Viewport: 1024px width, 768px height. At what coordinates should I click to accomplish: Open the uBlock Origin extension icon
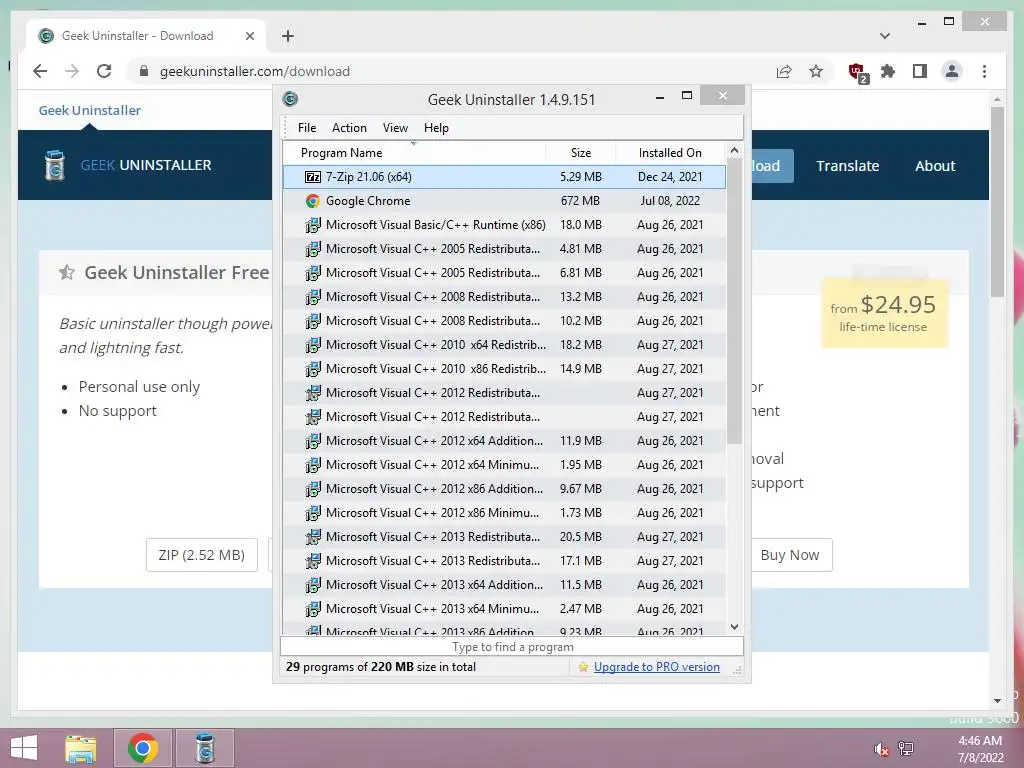(x=857, y=72)
